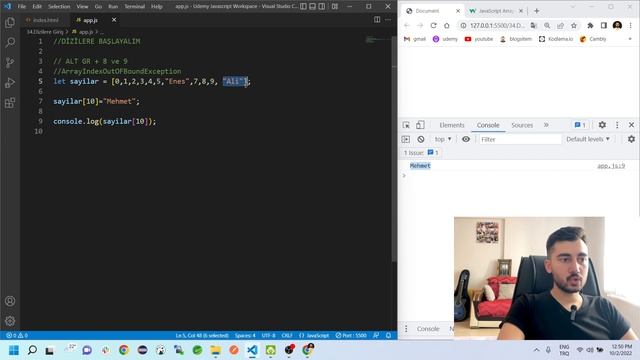640x360 pixels.
Task: Open the Cambly bookmark
Action: click(x=593, y=39)
